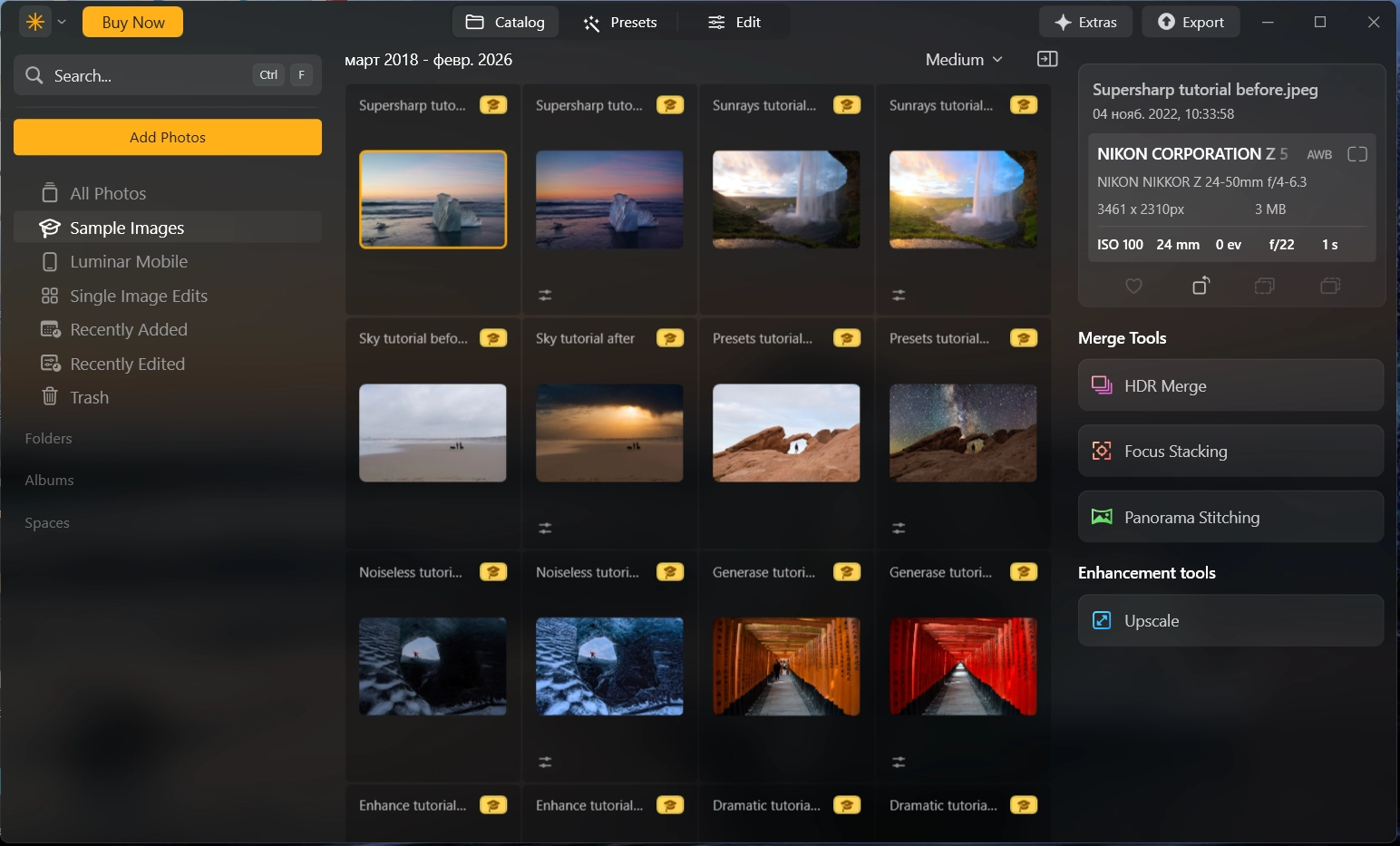Click the date range март 2018 - февр. 2026
The height and width of the screenshot is (846, 1400).
point(429,60)
